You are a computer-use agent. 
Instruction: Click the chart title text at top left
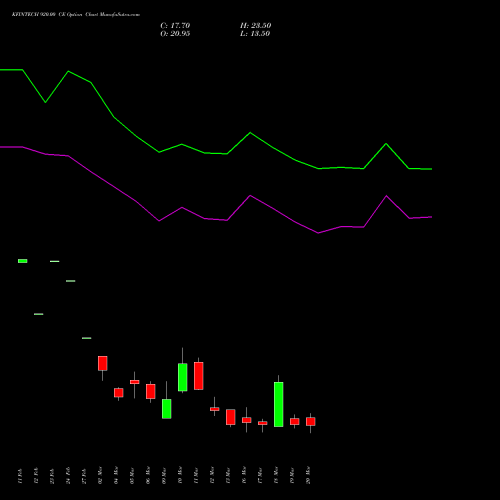click(x=76, y=15)
